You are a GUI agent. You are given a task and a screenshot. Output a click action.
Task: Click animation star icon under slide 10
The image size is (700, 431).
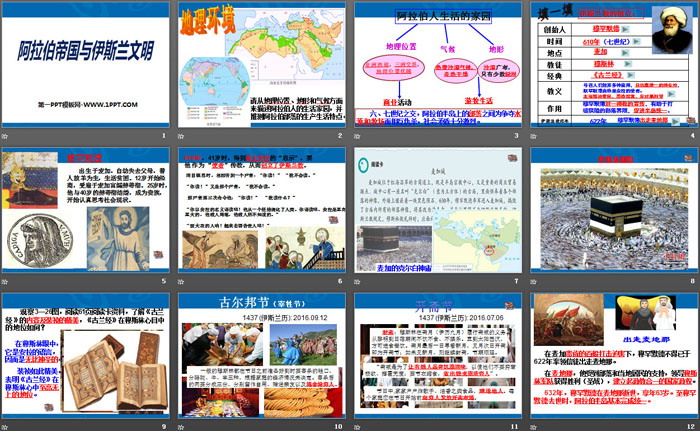click(x=181, y=427)
